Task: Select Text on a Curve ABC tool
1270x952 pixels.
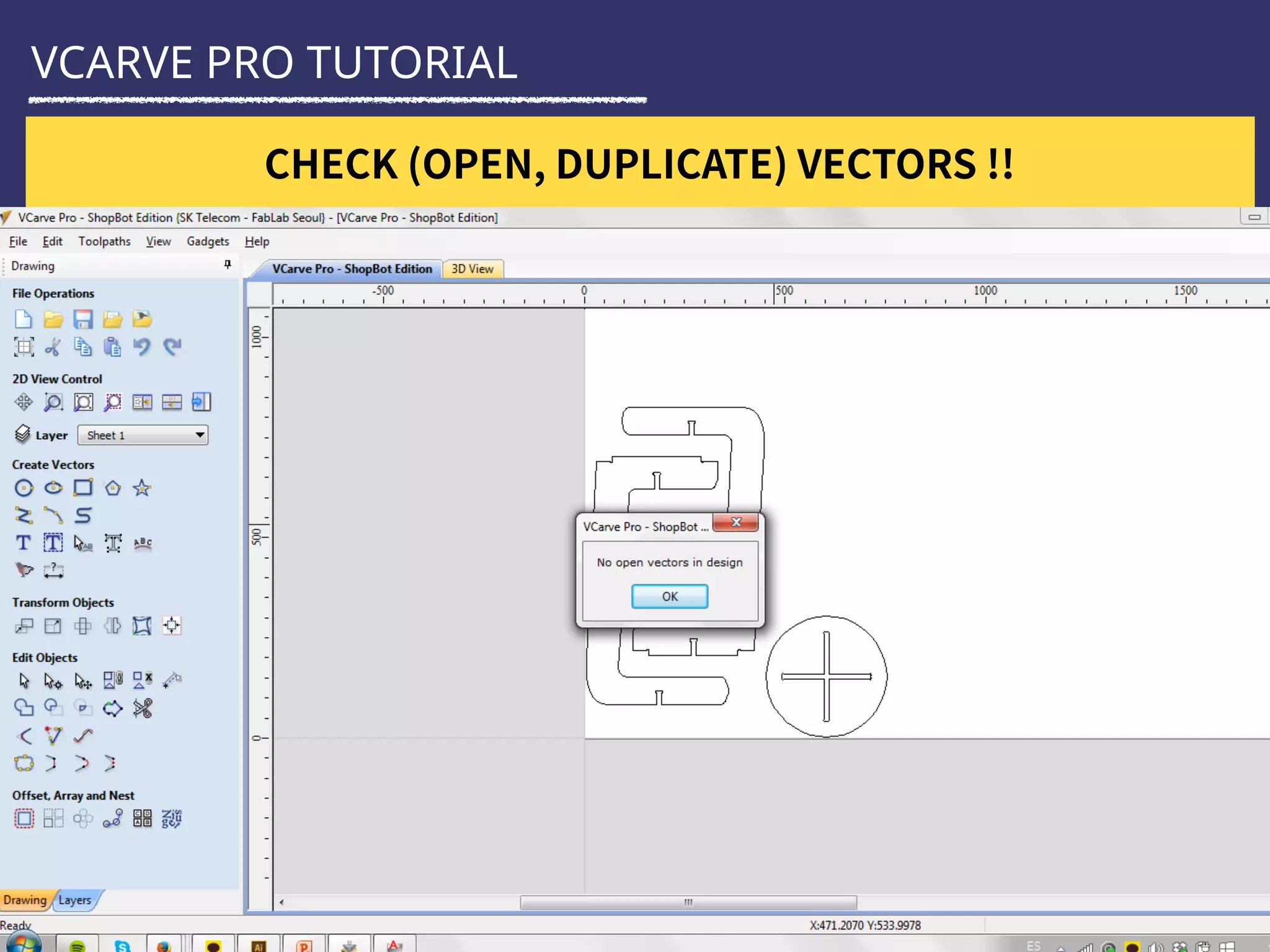Action: [143, 543]
